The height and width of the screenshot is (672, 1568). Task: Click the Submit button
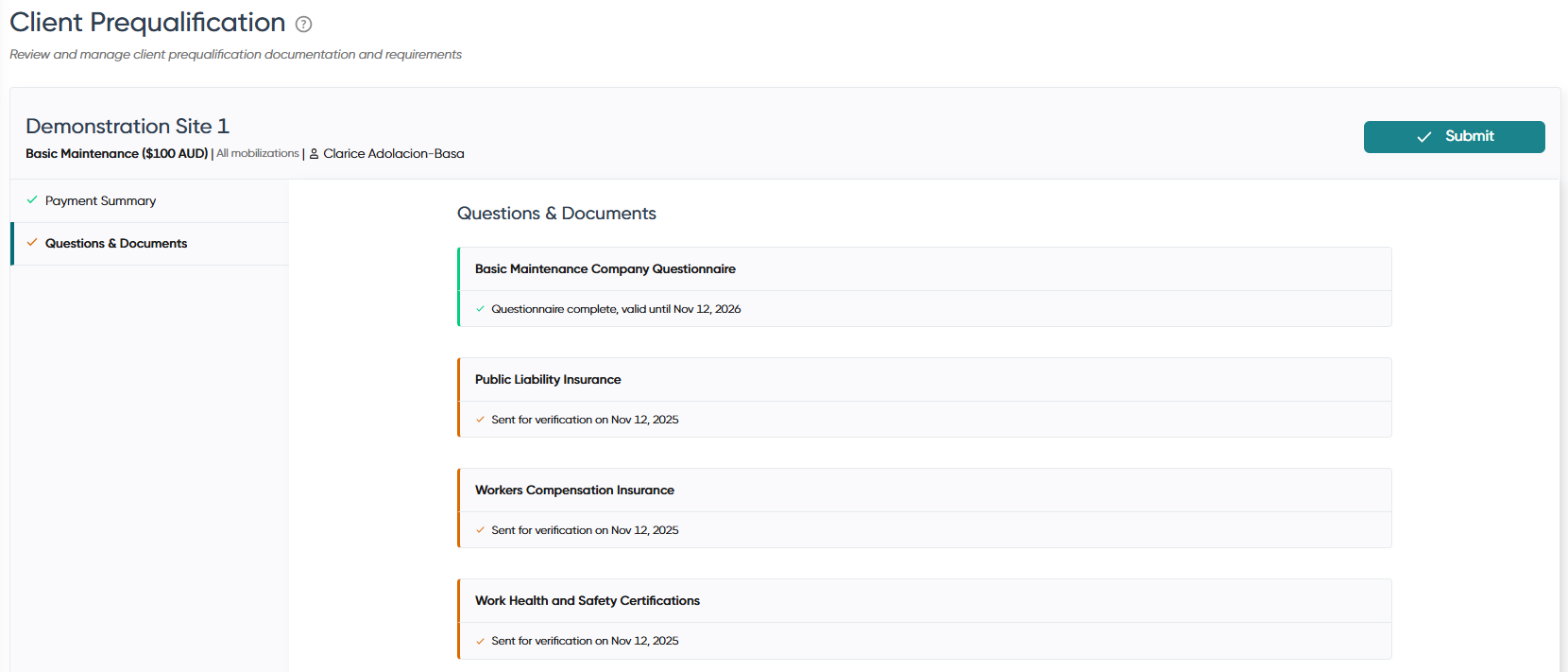coord(1454,137)
